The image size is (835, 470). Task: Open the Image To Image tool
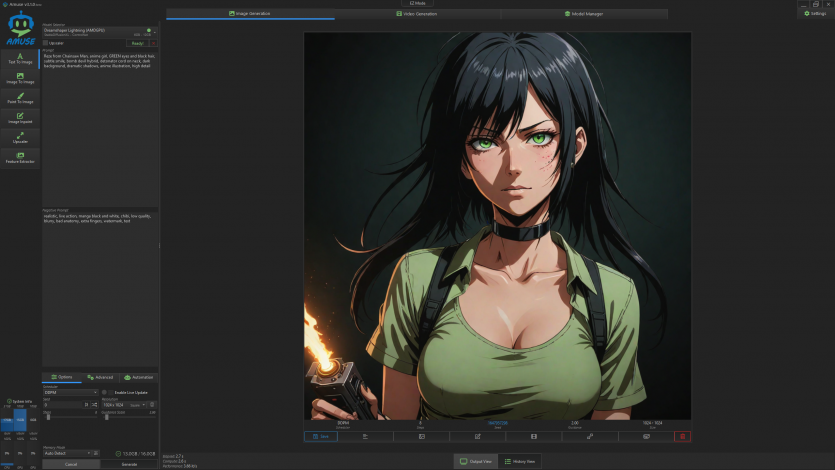pos(21,78)
